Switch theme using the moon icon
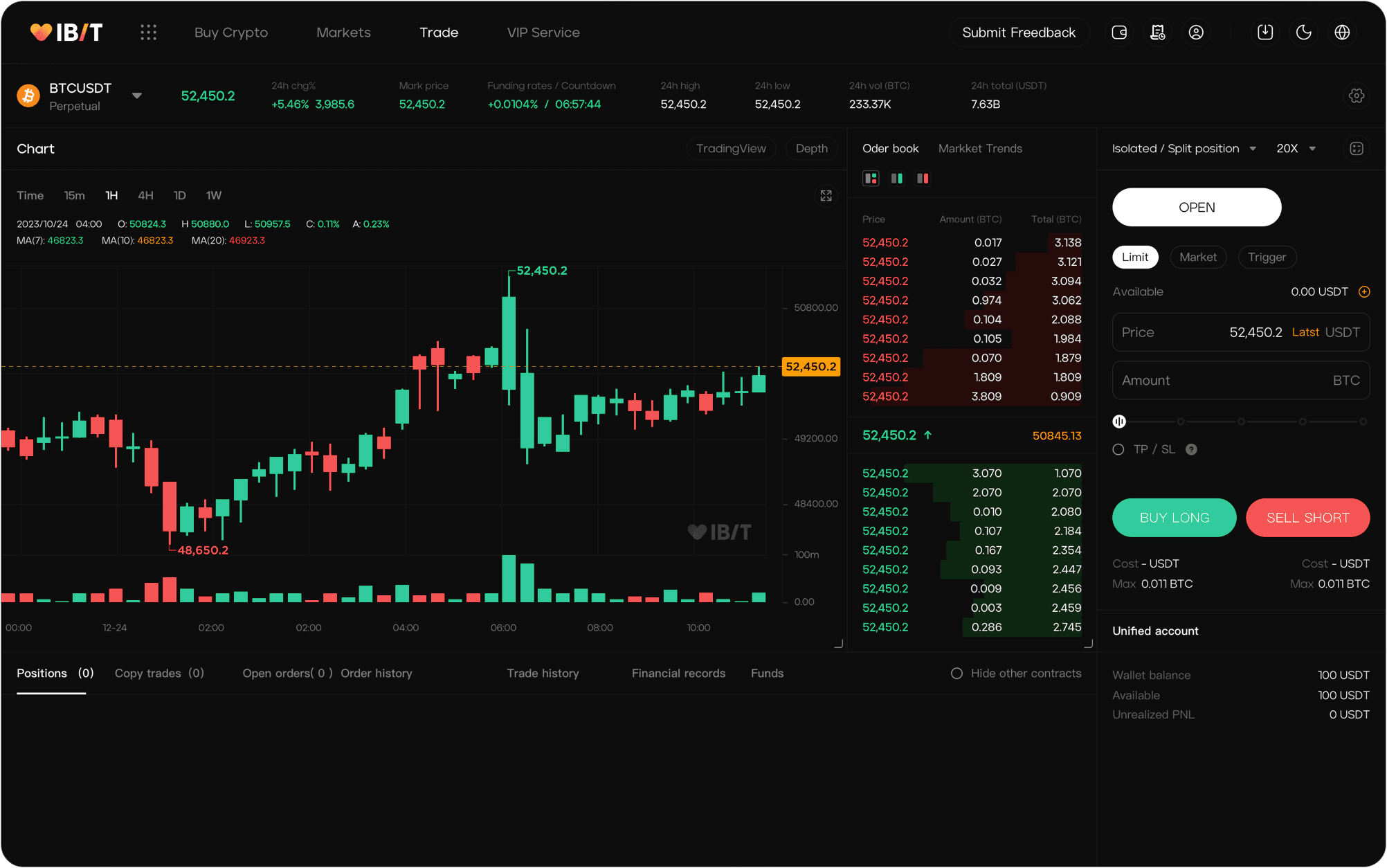The width and height of the screenshot is (1387, 868). pyautogui.click(x=1304, y=32)
